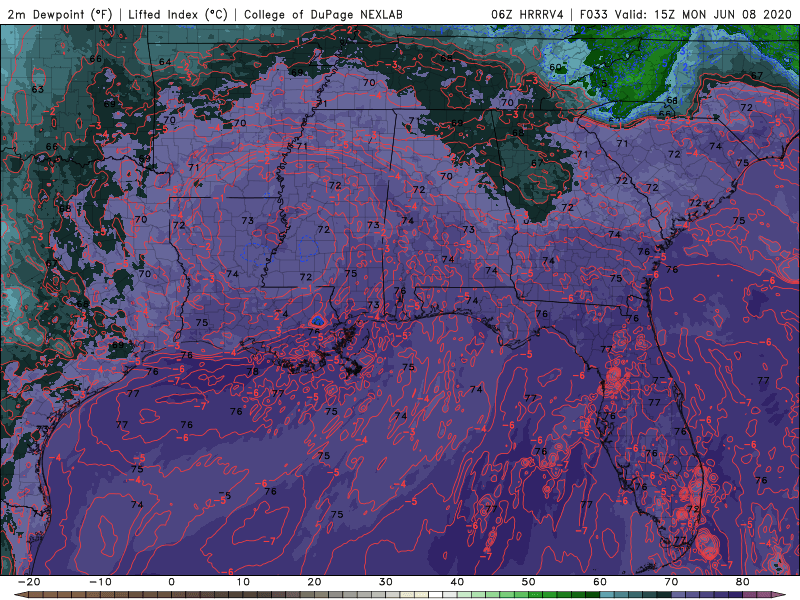Image resolution: width=800 pixels, height=600 pixels.
Task: Click the 30 label on the color scale
Action: coord(386,582)
